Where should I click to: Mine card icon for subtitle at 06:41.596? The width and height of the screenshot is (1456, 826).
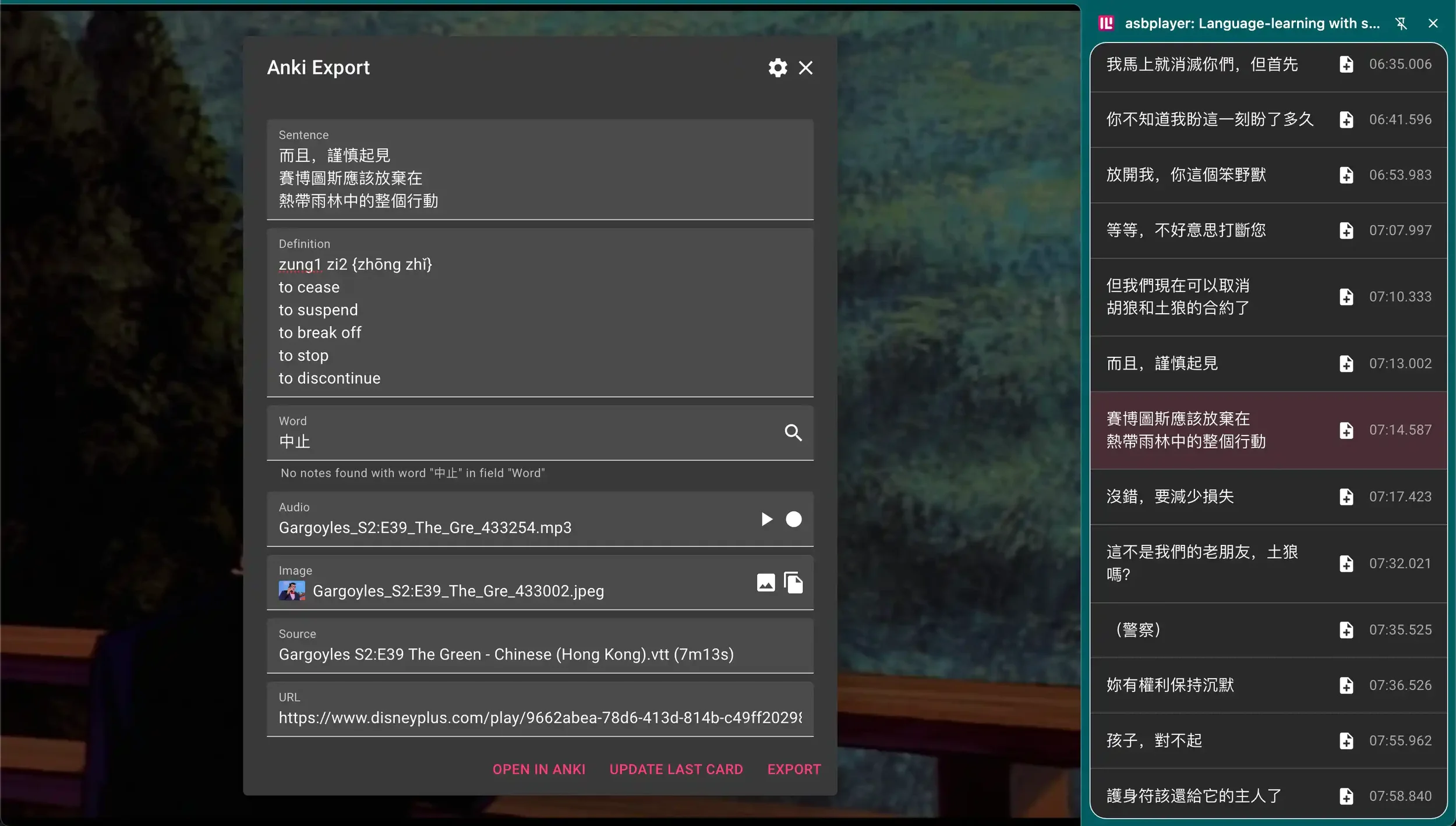click(1346, 119)
